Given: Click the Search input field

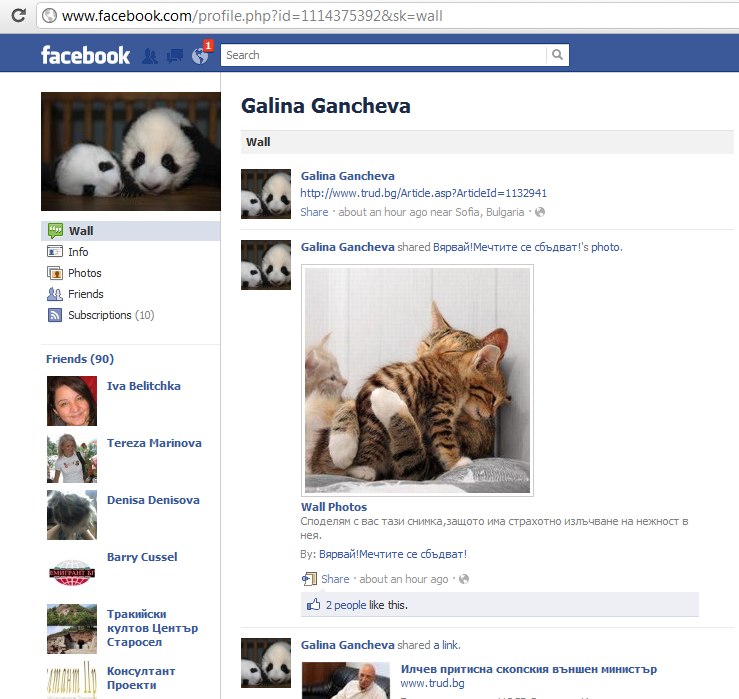Looking at the screenshot, I should [383, 55].
